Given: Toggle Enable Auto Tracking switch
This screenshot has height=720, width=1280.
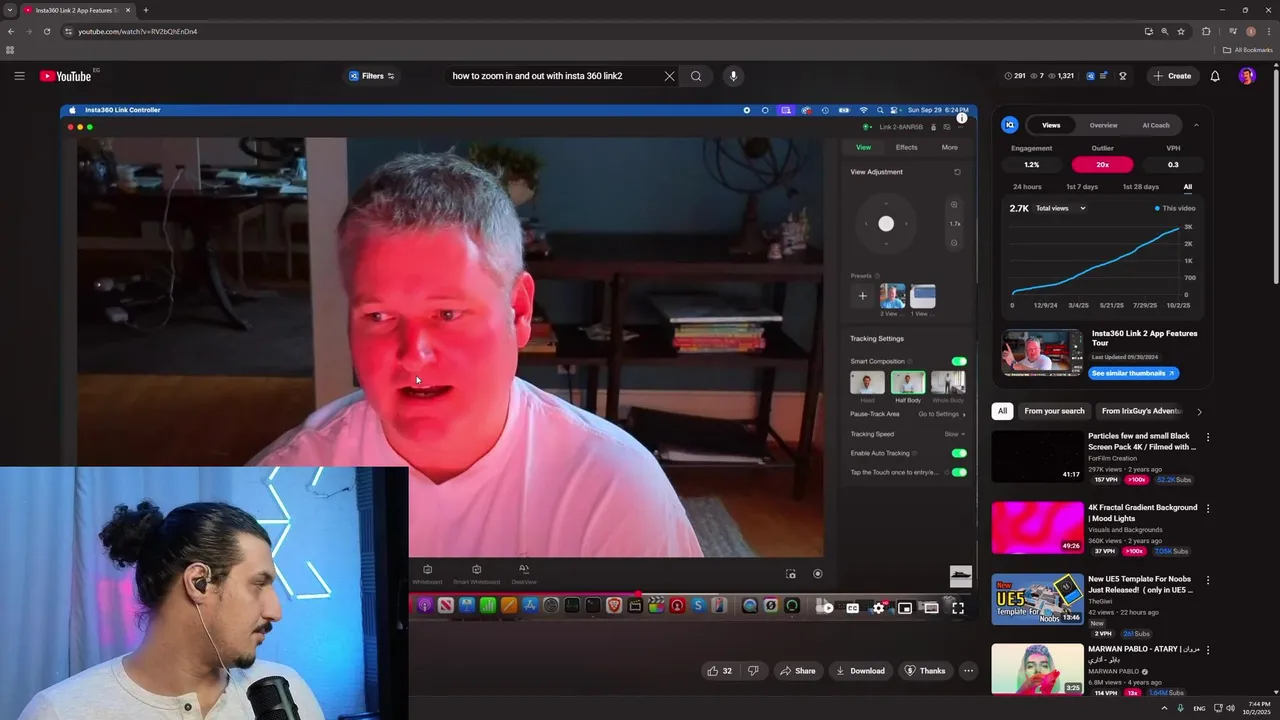Looking at the screenshot, I should tap(959, 453).
